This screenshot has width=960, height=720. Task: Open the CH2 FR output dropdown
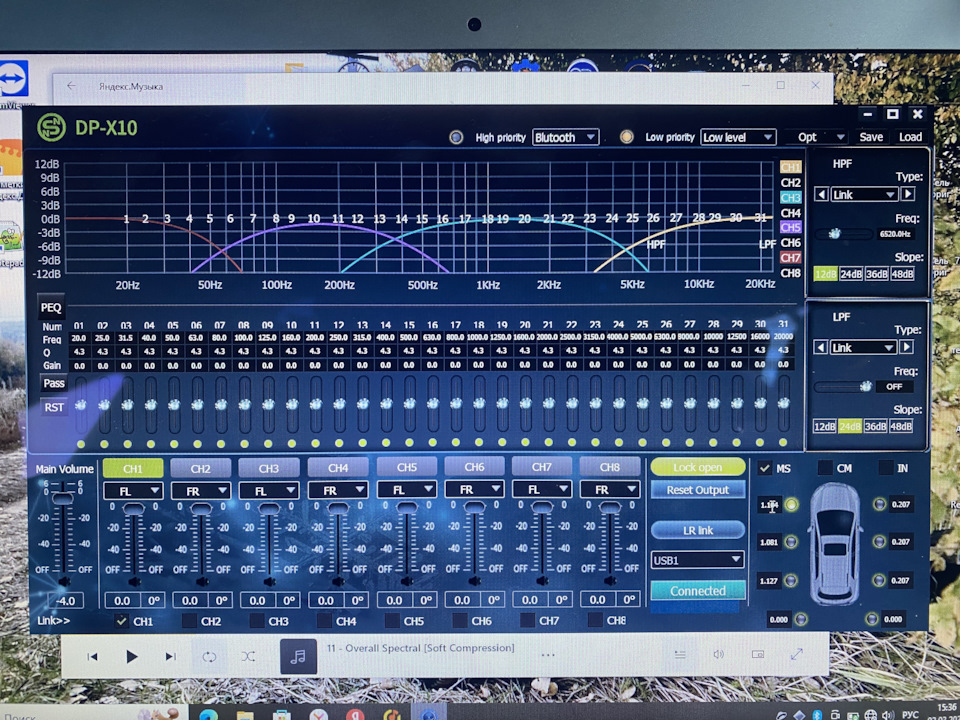point(201,490)
